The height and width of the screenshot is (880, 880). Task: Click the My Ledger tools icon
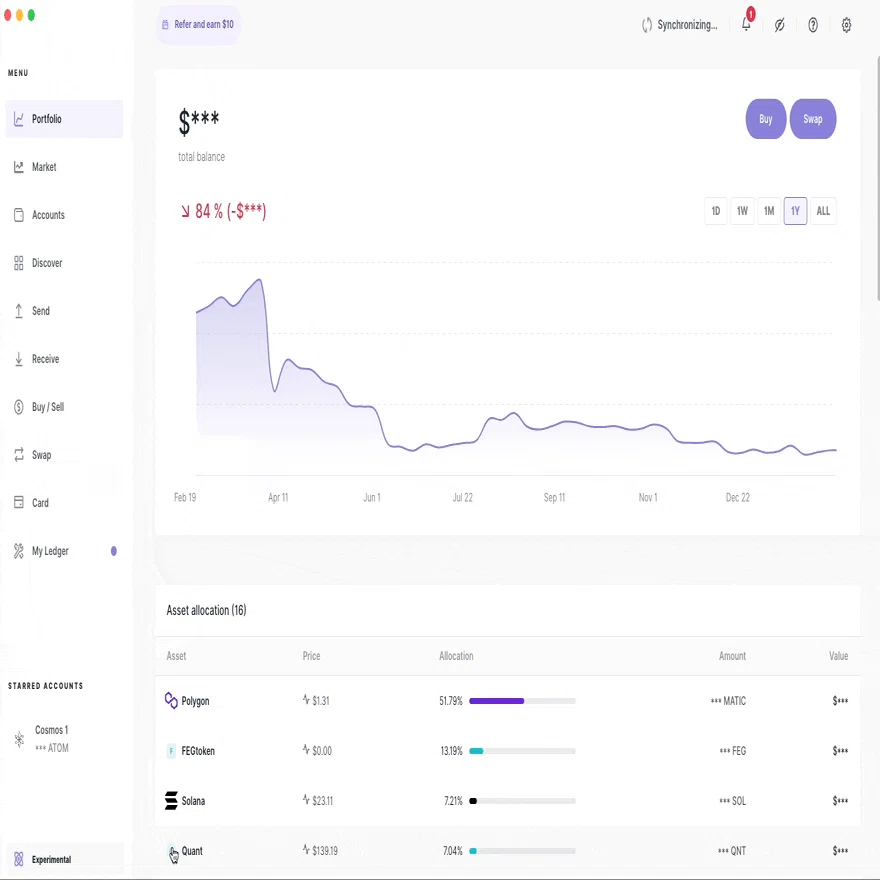[19, 551]
